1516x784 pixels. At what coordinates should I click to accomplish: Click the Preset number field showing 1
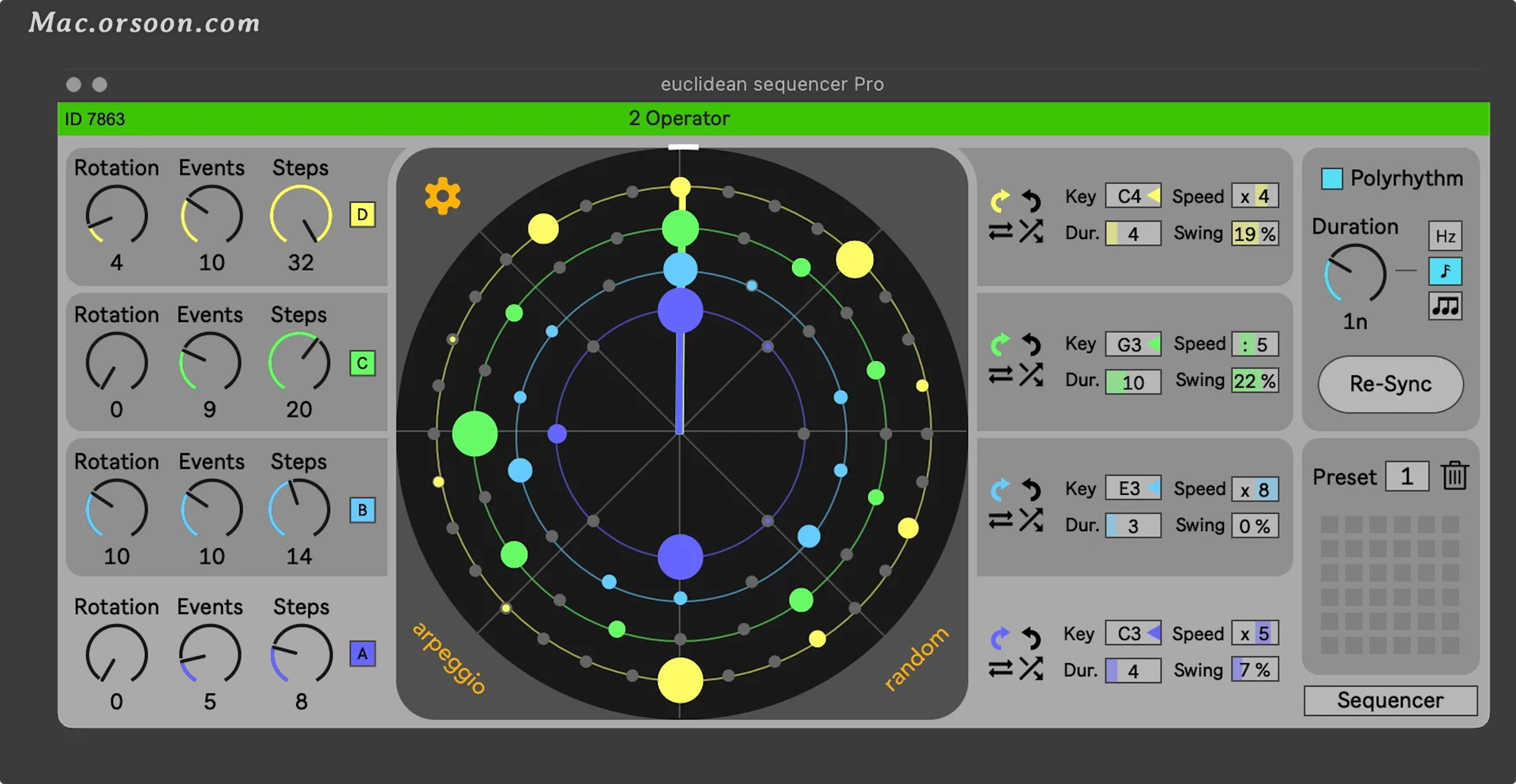click(1409, 475)
